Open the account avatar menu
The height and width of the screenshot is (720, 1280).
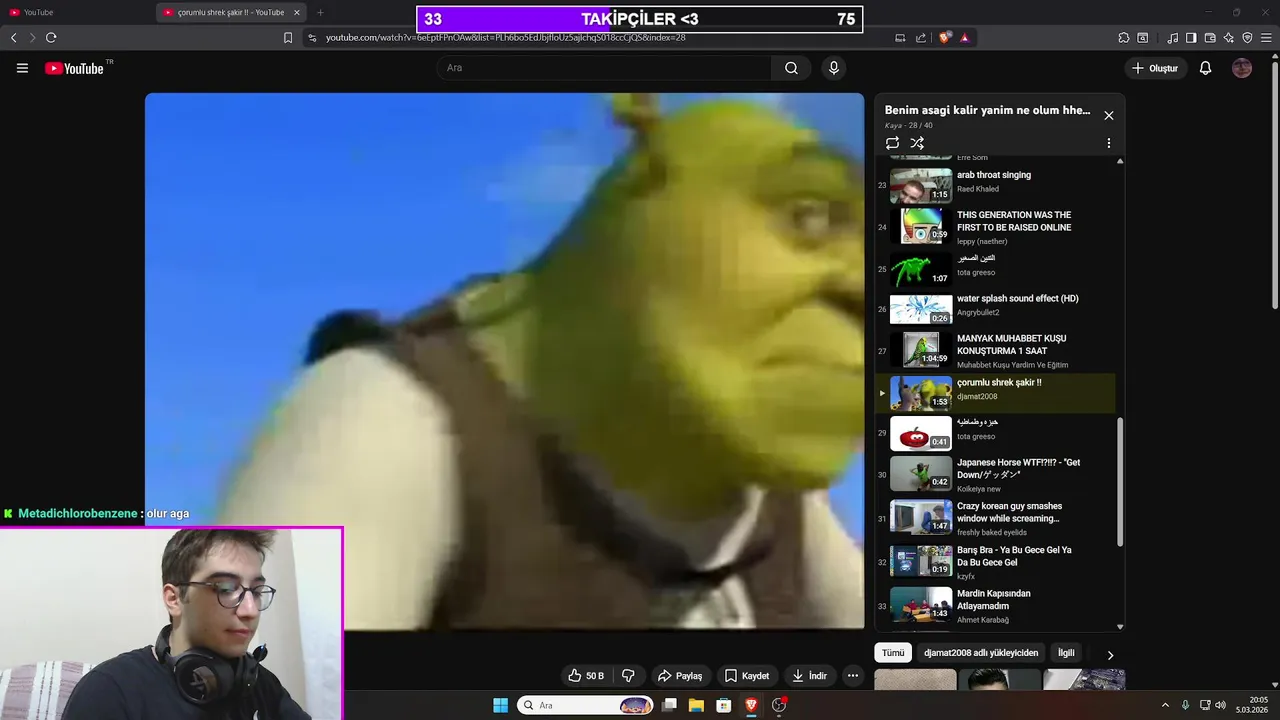pos(1242,68)
